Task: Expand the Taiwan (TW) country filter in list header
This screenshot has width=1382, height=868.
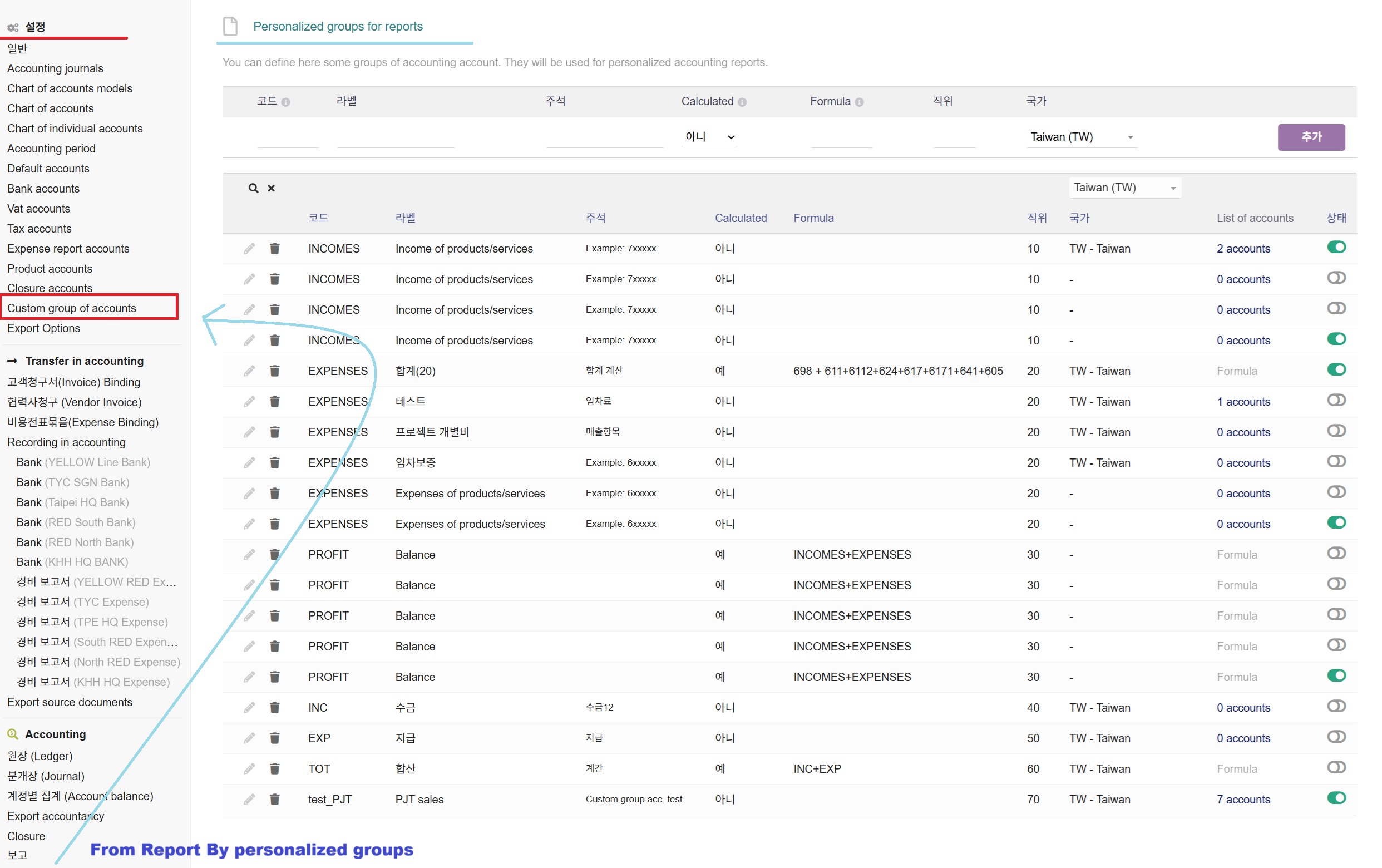Action: (1124, 188)
